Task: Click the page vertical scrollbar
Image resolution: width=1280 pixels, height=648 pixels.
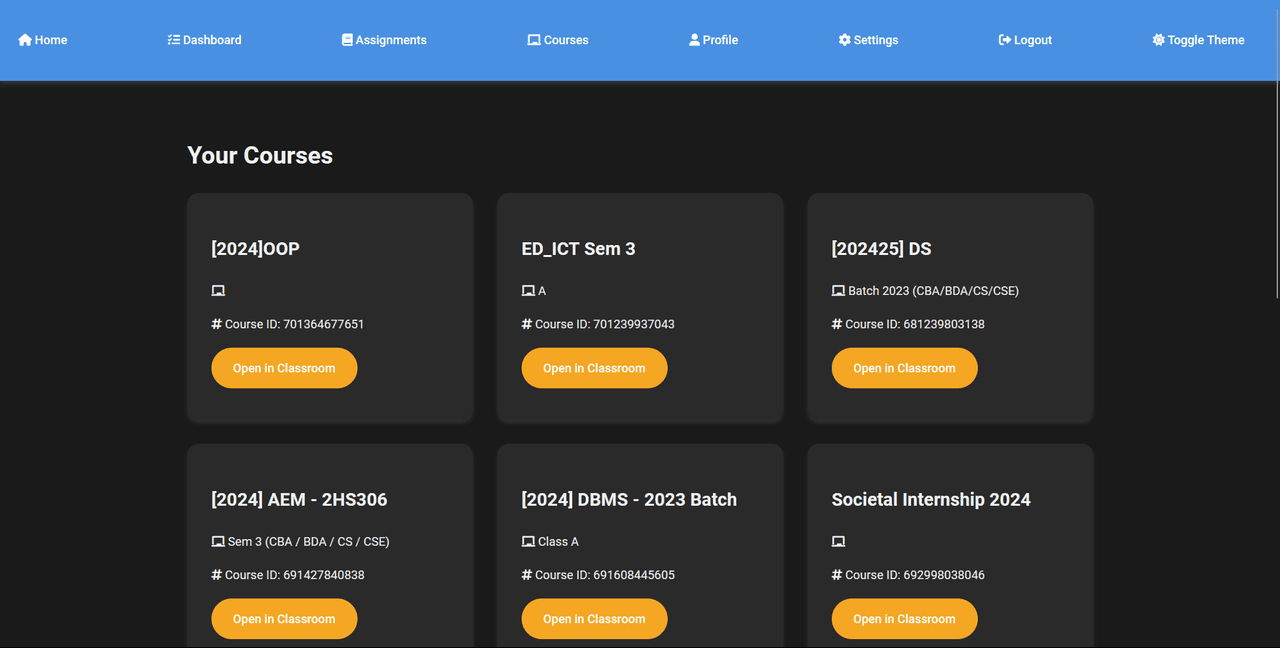Action: (x=1275, y=200)
